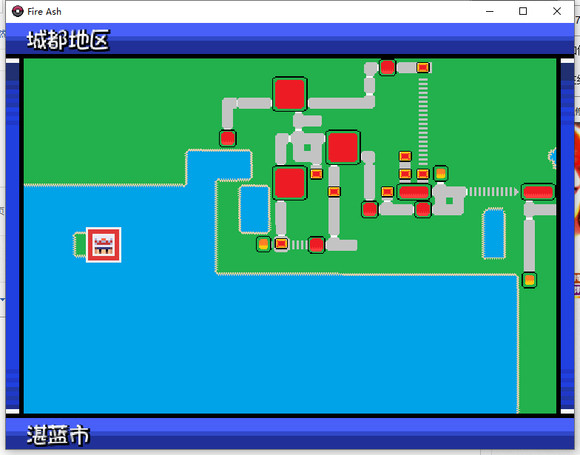The width and height of the screenshot is (580, 455).
Task: Click the large red city square on the northern route
Action: [290, 94]
